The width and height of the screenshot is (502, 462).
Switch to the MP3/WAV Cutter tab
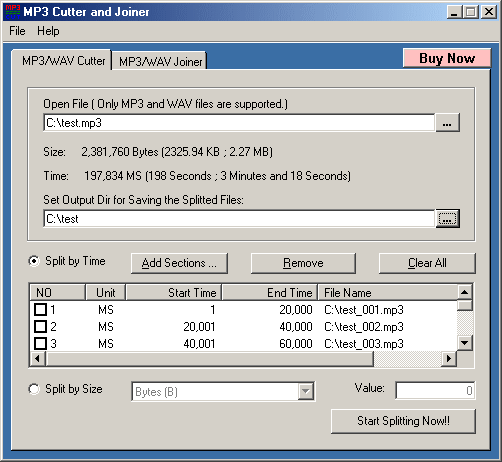[x=63, y=61]
